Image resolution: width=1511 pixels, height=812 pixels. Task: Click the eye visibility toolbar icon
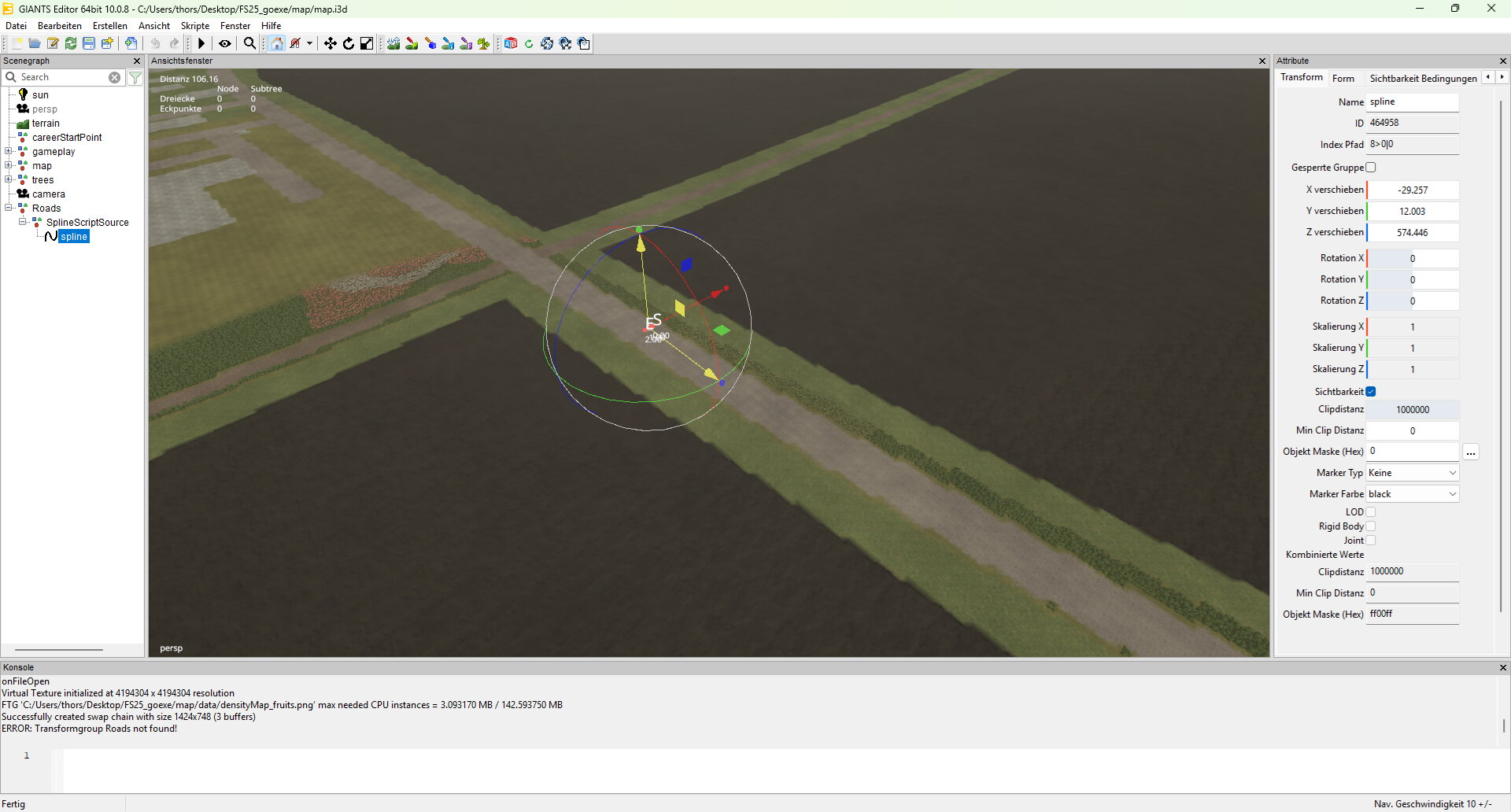point(225,44)
